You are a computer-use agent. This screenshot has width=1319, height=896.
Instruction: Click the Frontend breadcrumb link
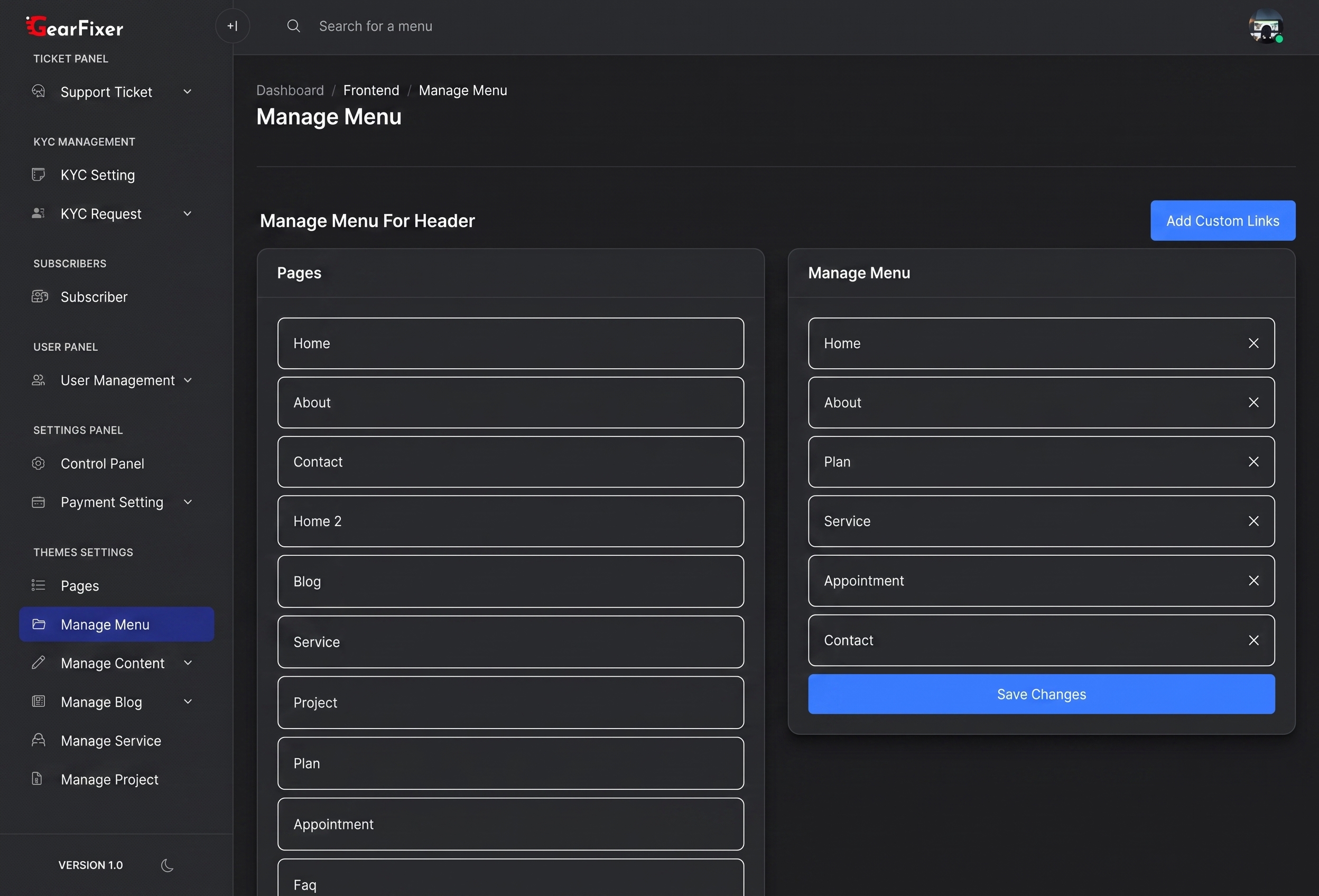371,90
